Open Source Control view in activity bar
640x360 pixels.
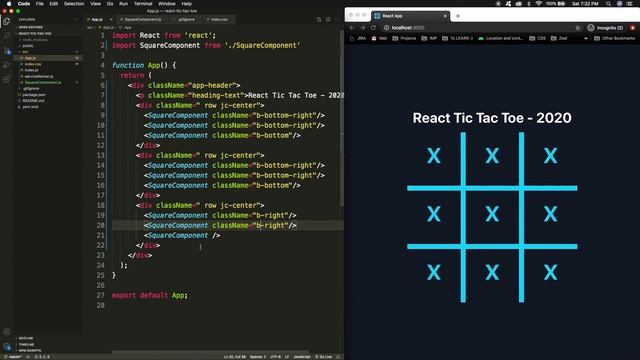click(x=7, y=51)
